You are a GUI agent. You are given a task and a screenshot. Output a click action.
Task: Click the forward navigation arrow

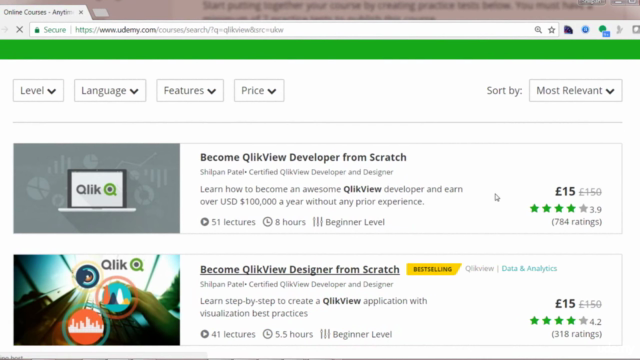coord(5,30)
